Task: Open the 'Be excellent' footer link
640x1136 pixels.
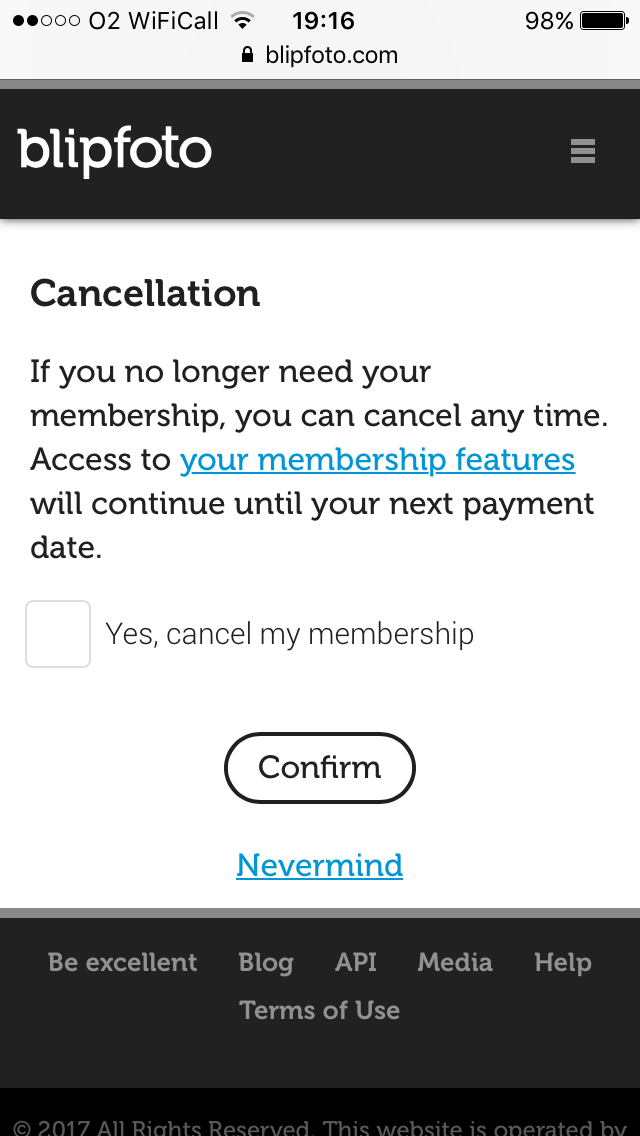Action: point(123,962)
